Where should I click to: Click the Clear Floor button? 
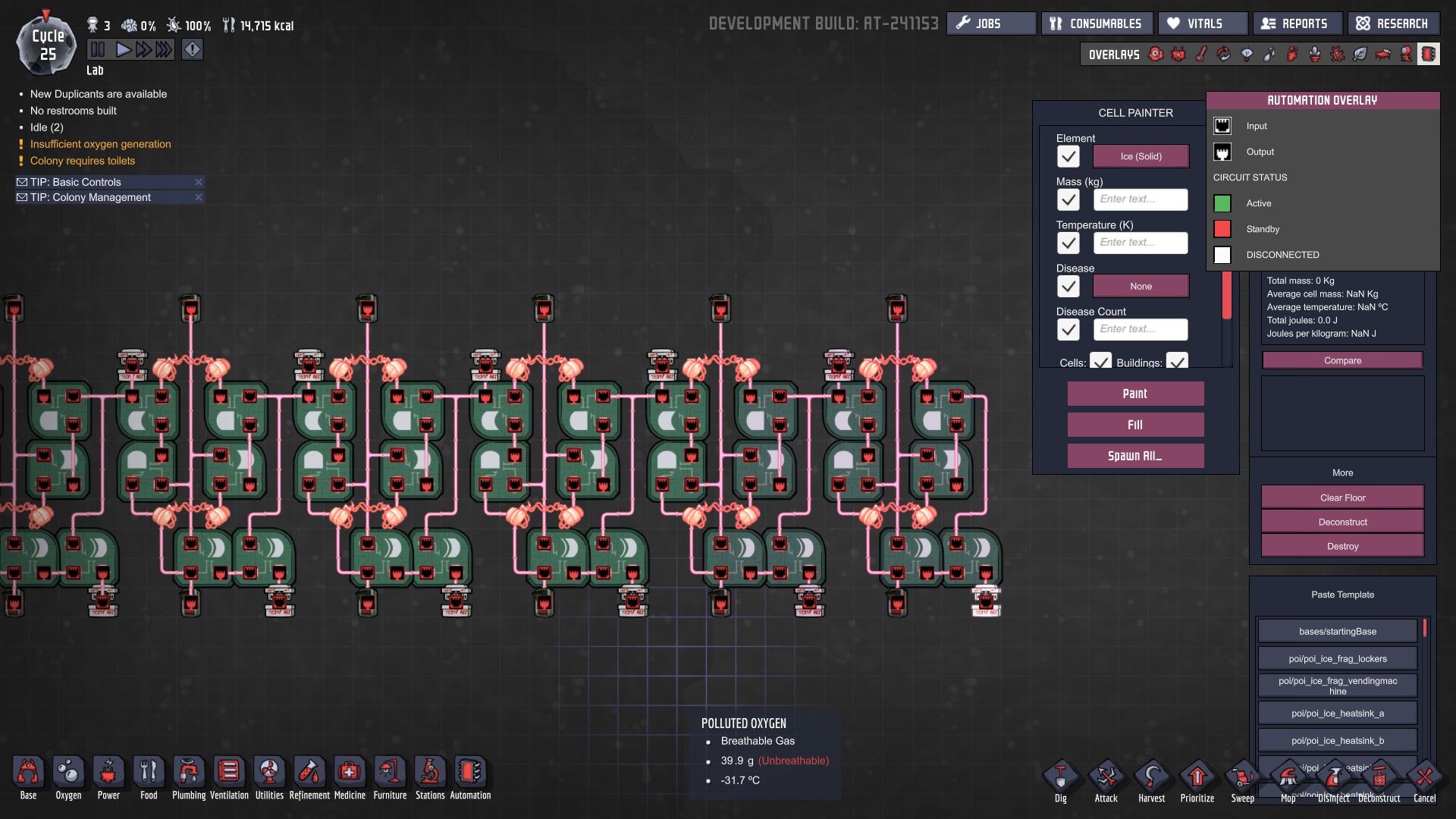tap(1342, 497)
